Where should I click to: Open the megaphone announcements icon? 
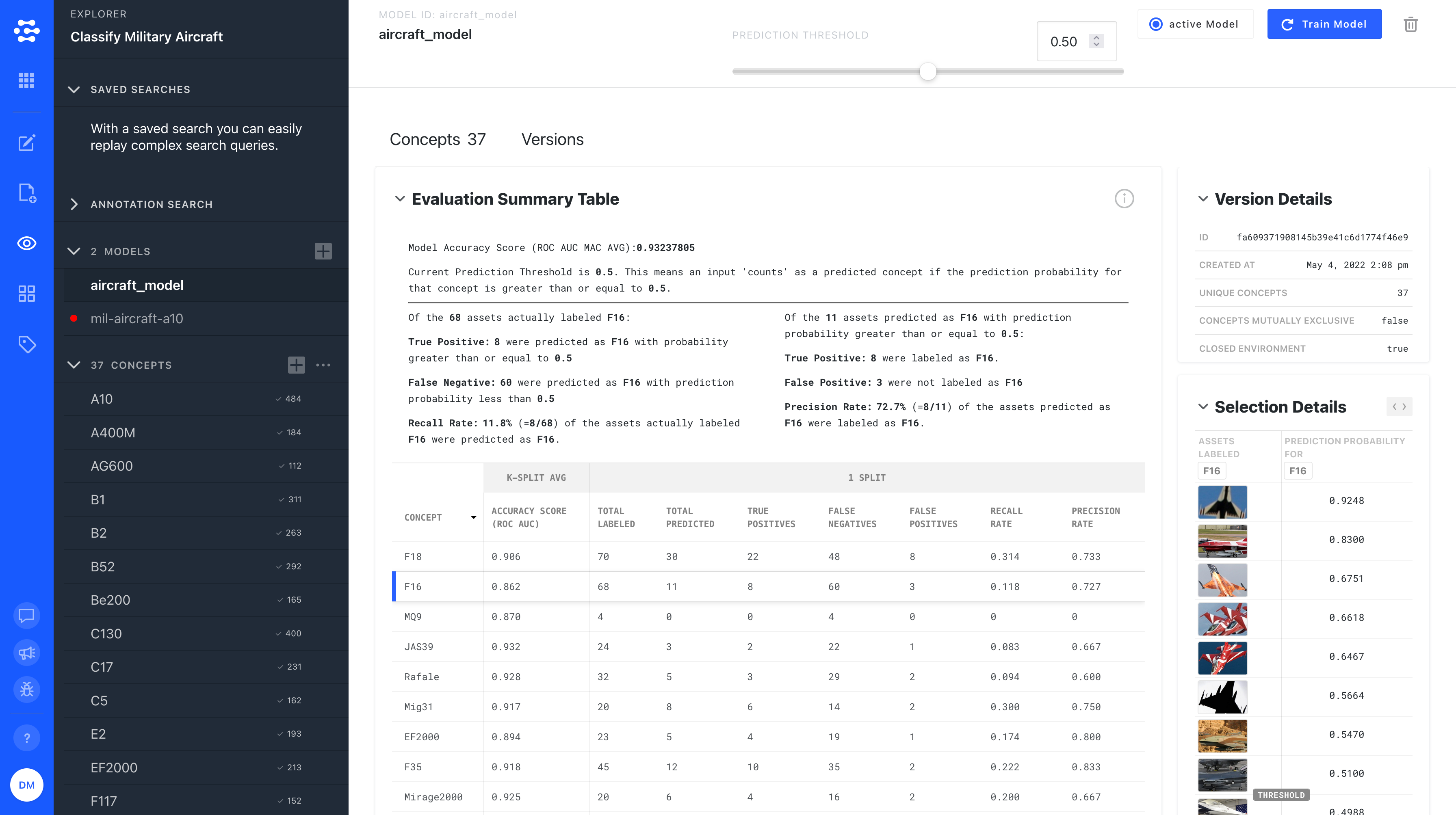tap(26, 653)
